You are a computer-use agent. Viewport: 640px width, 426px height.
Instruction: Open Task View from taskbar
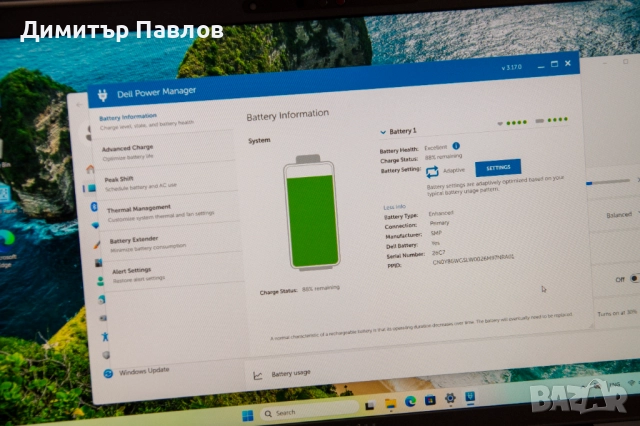click(x=370, y=405)
